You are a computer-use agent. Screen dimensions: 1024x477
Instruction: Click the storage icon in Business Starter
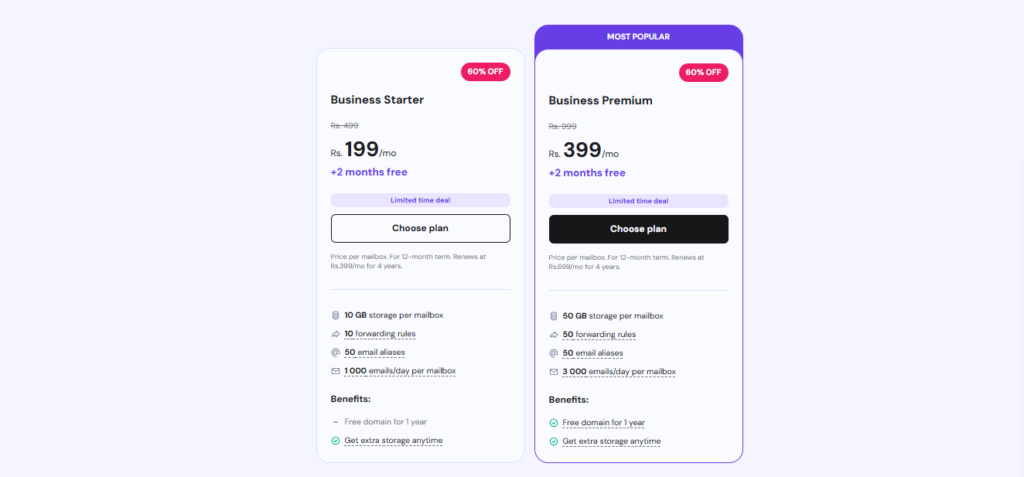point(336,315)
